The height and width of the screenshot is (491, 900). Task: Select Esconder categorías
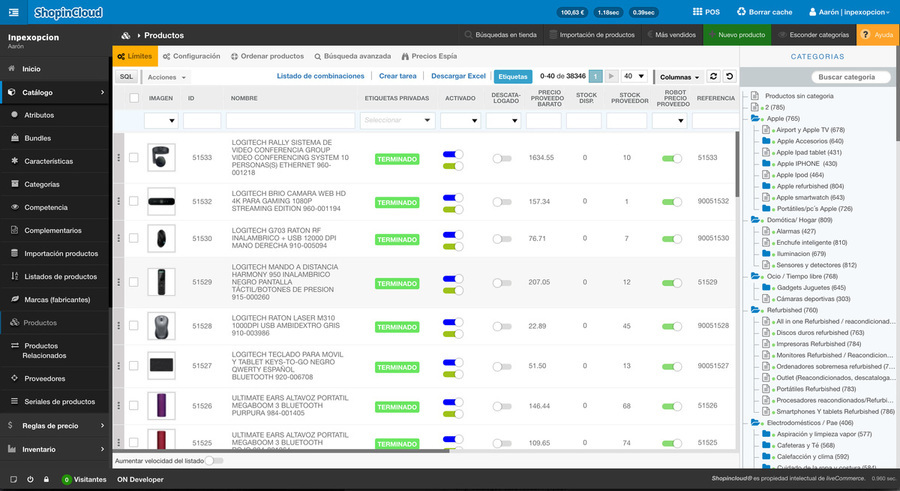point(813,35)
